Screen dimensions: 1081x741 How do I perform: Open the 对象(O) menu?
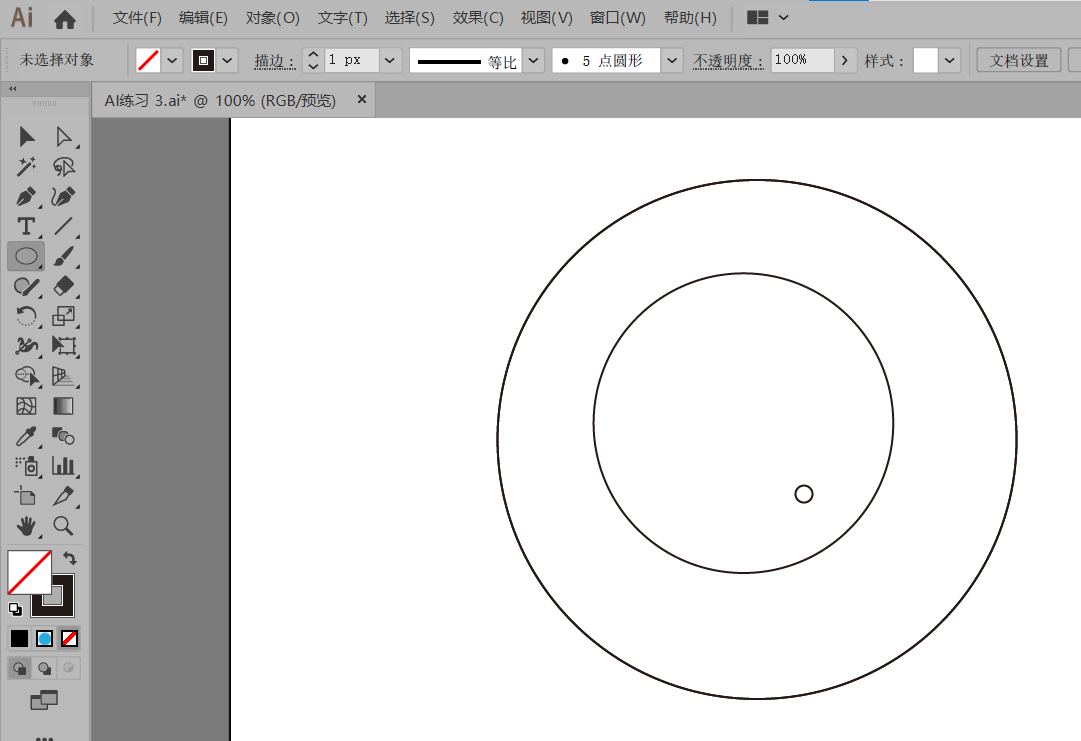click(272, 18)
